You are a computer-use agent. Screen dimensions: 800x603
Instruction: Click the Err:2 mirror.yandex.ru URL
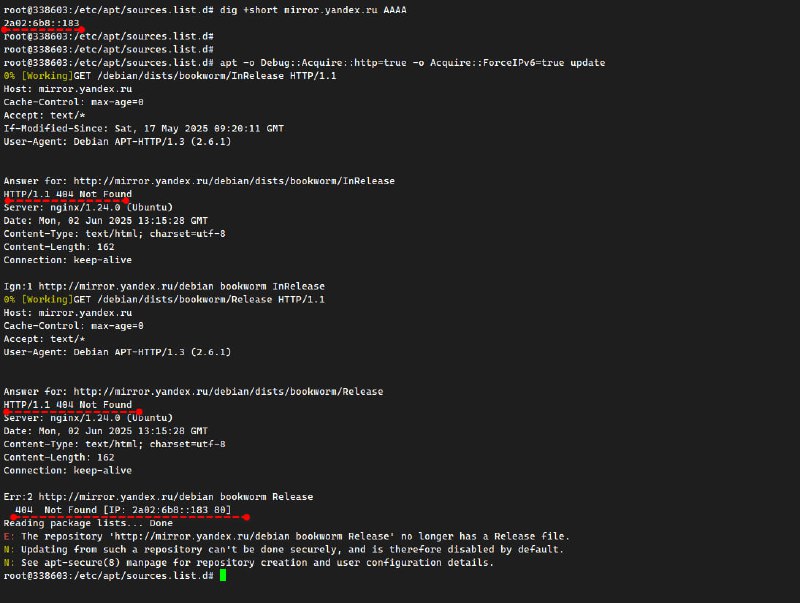tap(126, 496)
